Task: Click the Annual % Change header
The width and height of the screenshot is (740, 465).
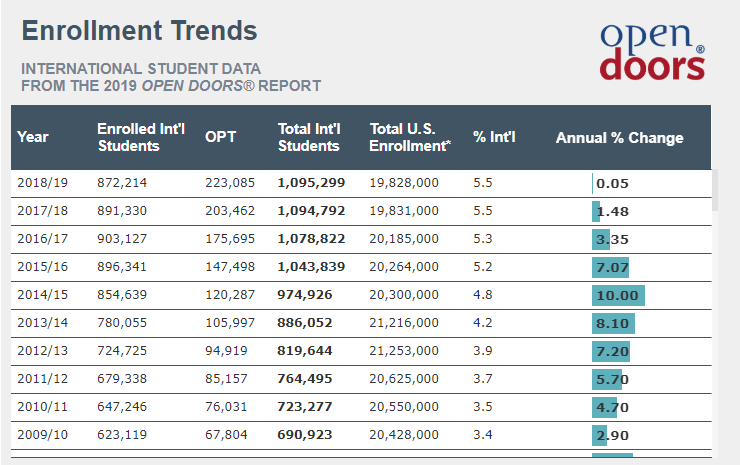Action: coord(619,137)
